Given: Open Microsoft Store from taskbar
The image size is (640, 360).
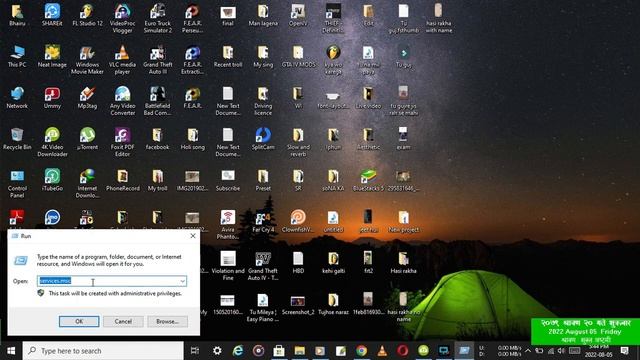Looking at the screenshot, I should pyautogui.click(x=279, y=351).
